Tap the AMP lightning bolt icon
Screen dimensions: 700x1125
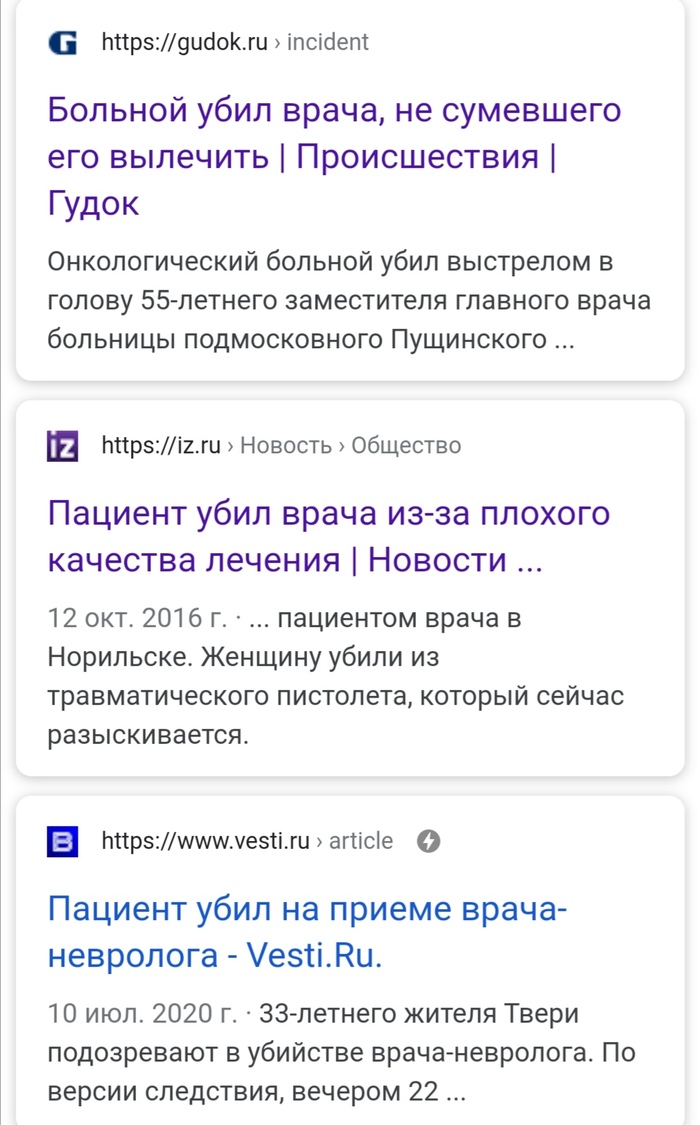coord(427,842)
